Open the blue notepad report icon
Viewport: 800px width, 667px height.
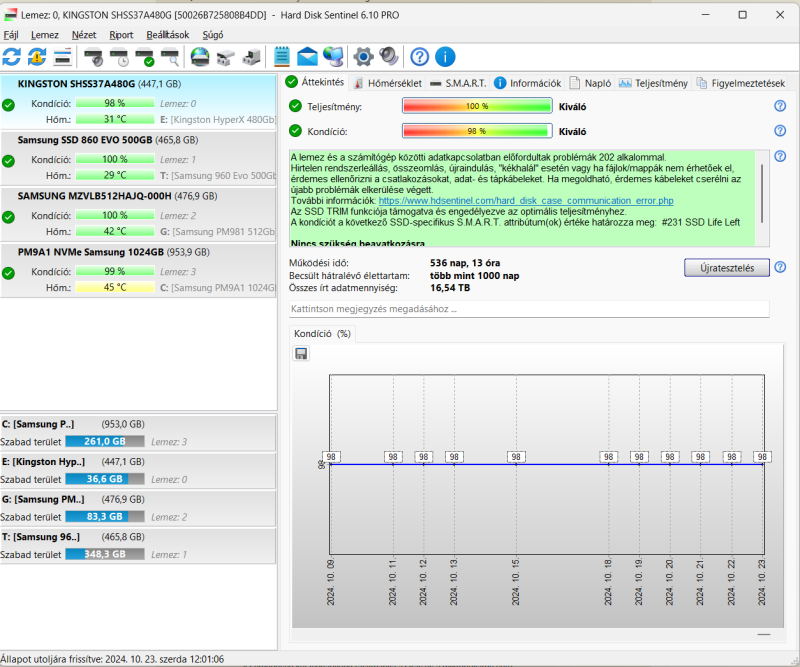(x=282, y=57)
